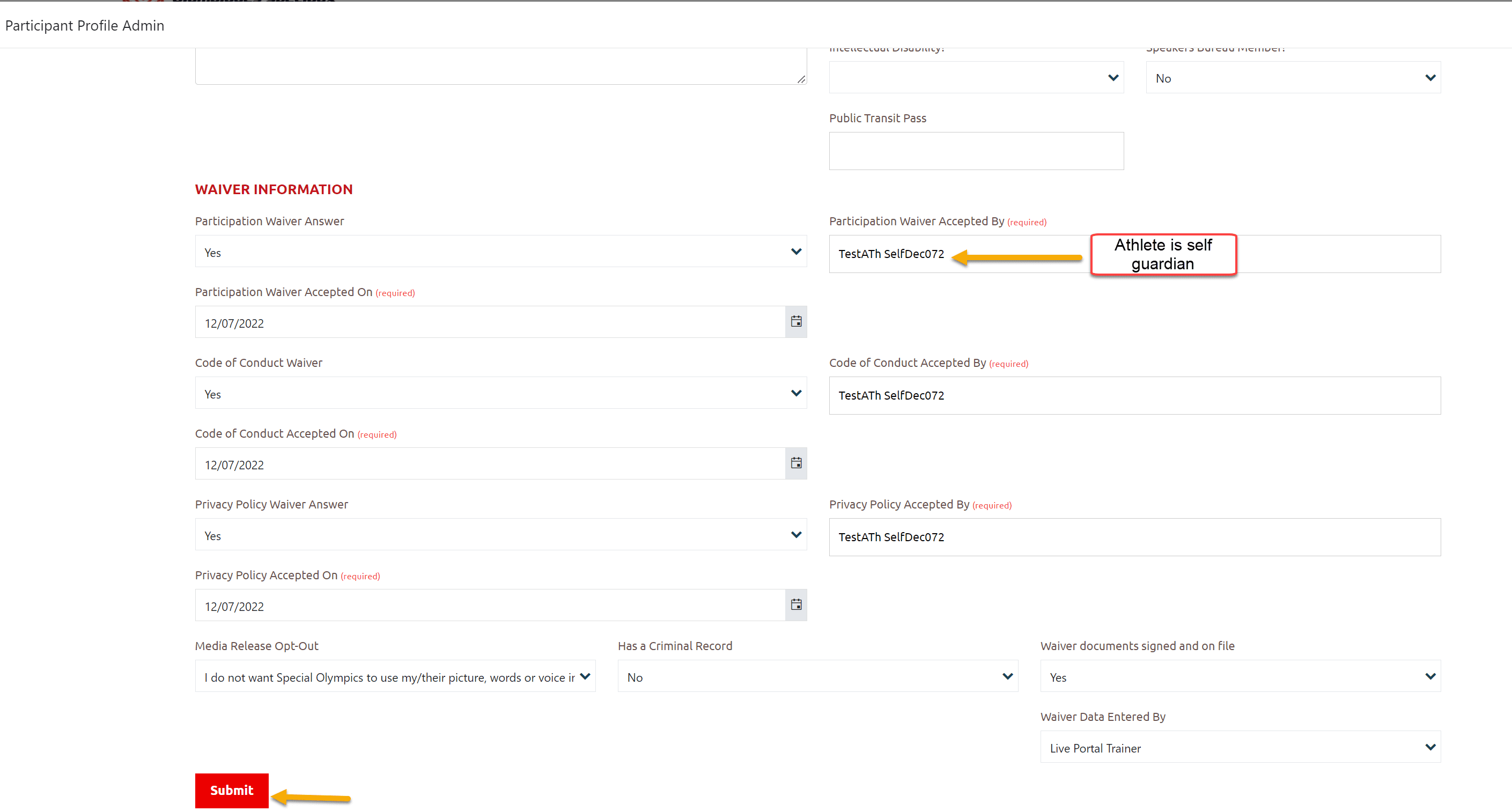Image resolution: width=1512 pixels, height=811 pixels.
Task: Click Privacy Policy Accepted By field
Action: [1134, 537]
